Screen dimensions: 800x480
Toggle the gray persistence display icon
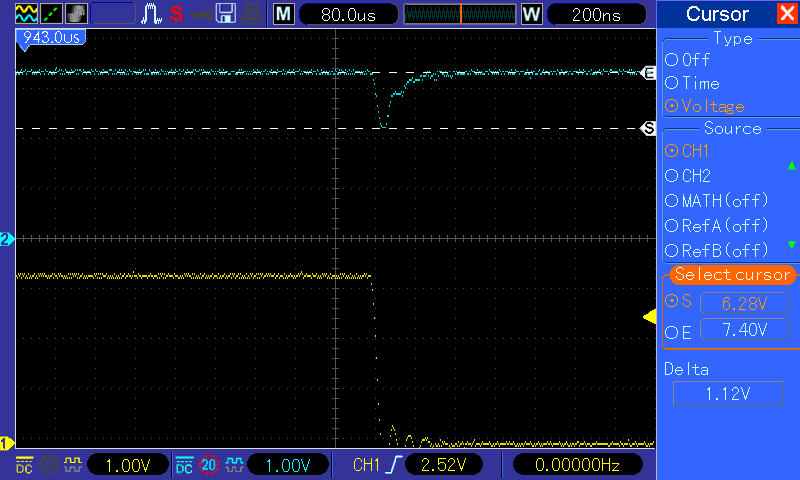pos(77,14)
